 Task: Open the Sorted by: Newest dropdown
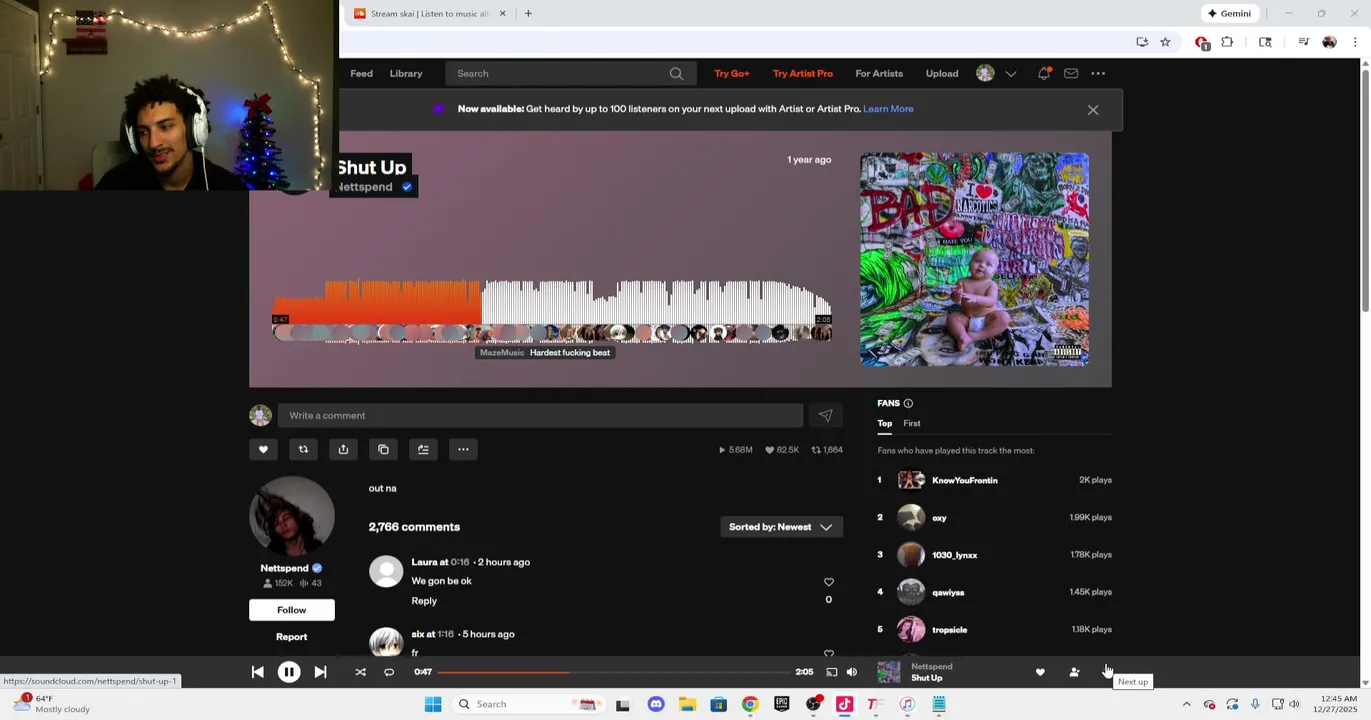[x=781, y=527]
